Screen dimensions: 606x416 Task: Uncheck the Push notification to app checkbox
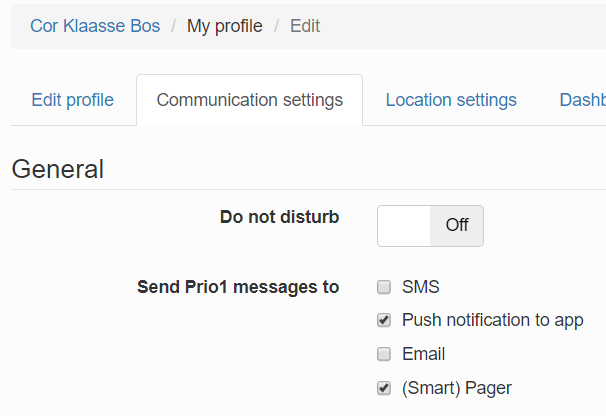pos(384,321)
